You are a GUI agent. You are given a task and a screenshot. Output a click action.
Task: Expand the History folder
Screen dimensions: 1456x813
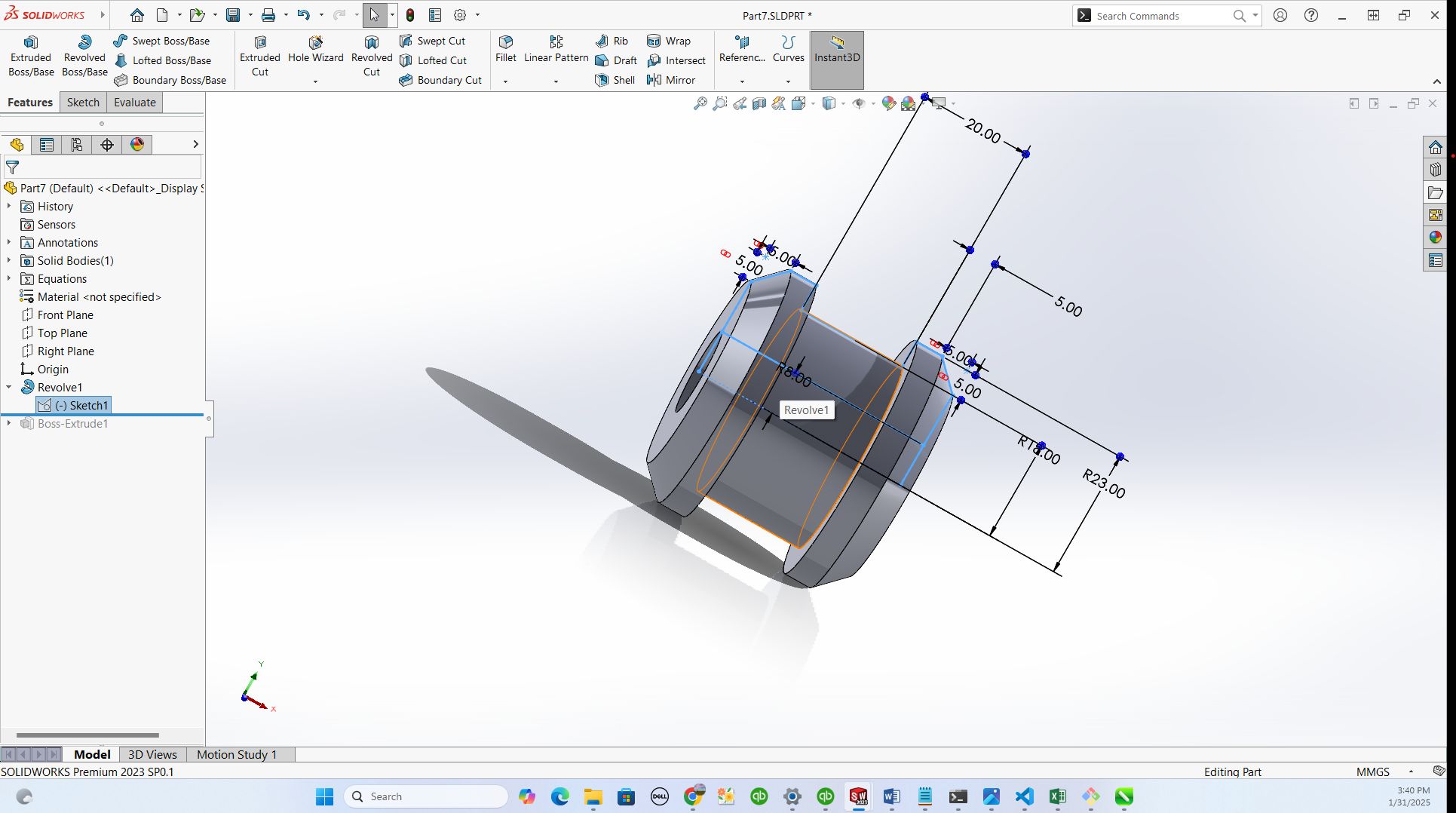tap(9, 206)
